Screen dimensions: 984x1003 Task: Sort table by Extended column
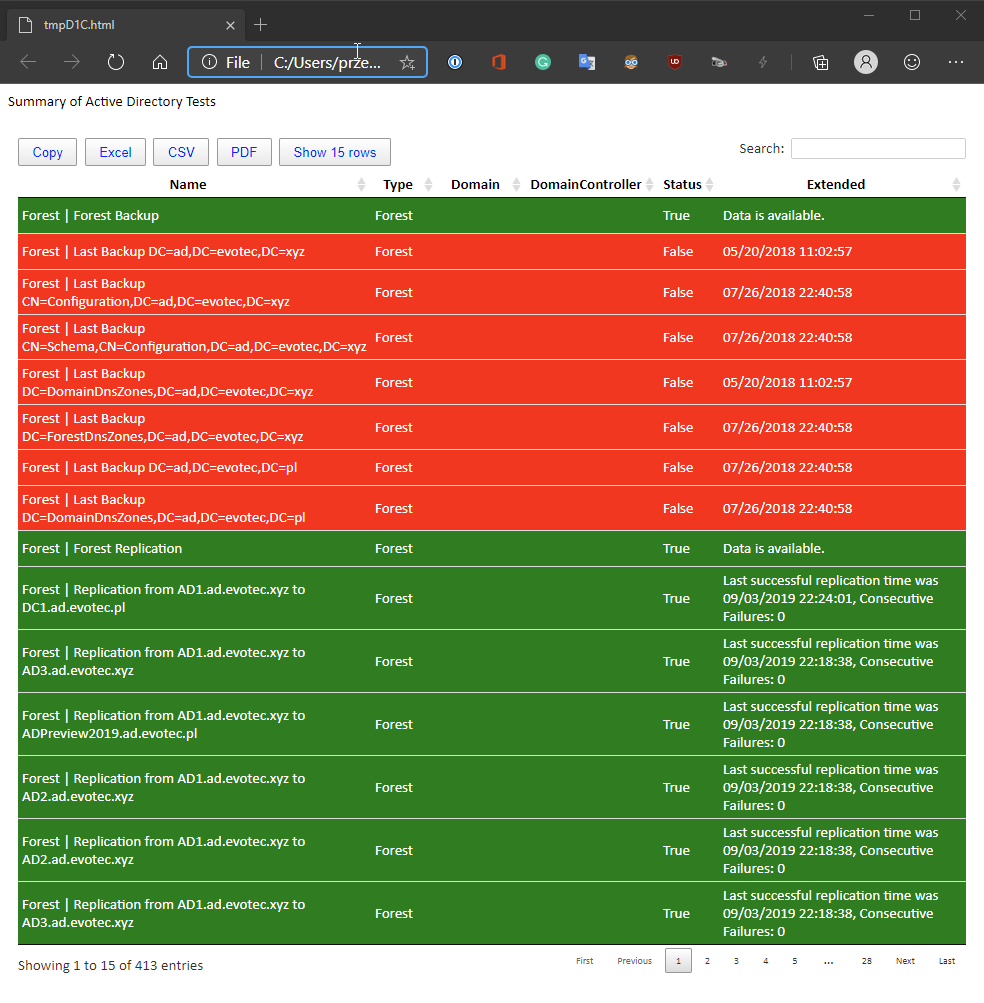tap(836, 184)
